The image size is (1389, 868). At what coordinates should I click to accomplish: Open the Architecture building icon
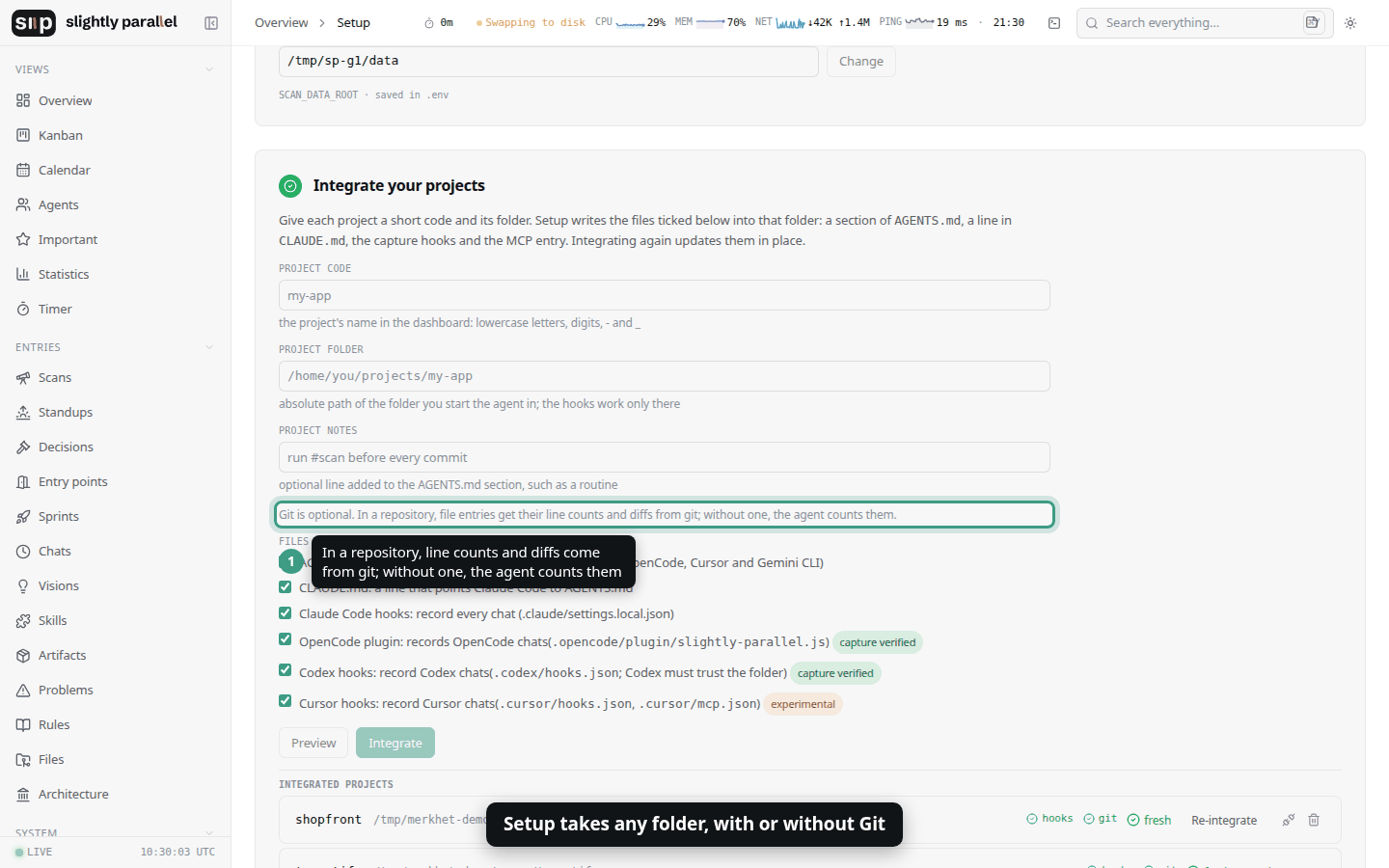click(x=23, y=794)
